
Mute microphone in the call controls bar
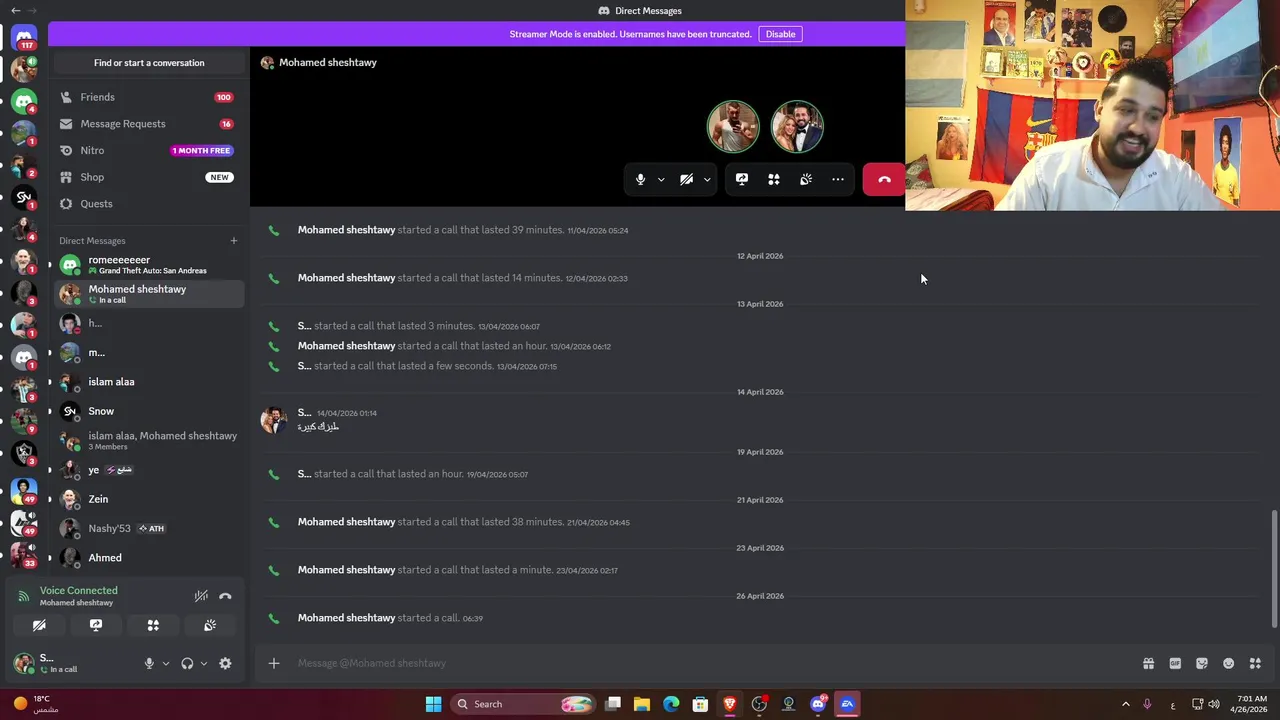(x=640, y=180)
